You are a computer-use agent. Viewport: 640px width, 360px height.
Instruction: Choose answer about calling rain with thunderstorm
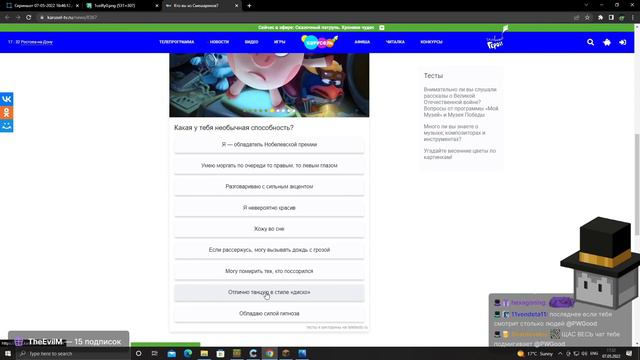(269, 250)
